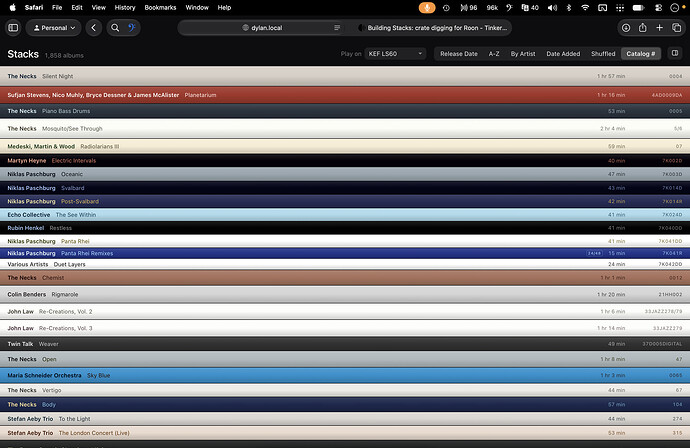Open the Window menu

click(x=197, y=7)
